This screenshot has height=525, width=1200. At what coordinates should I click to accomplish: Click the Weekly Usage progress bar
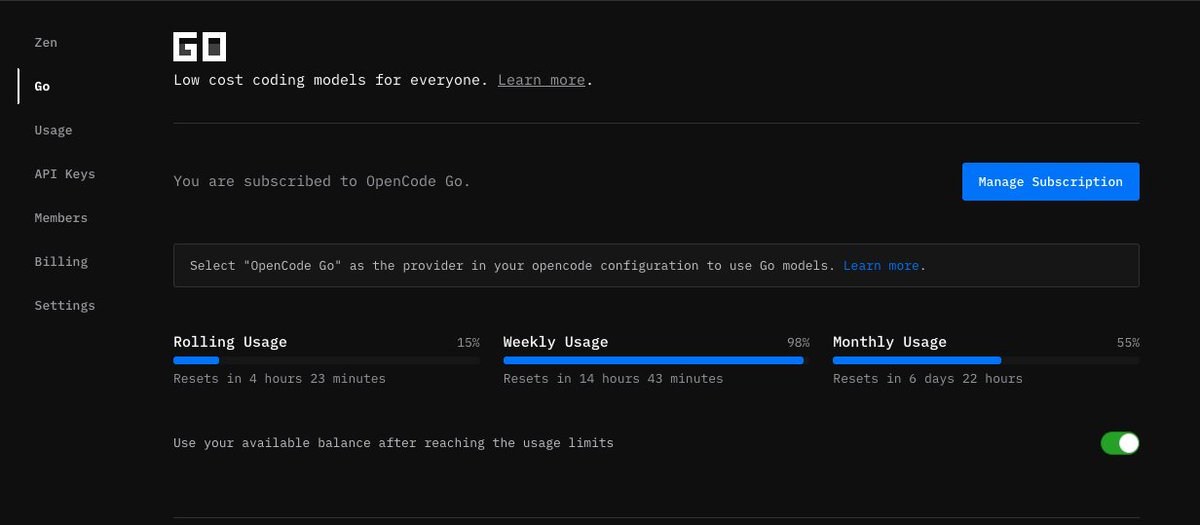click(x=656, y=360)
